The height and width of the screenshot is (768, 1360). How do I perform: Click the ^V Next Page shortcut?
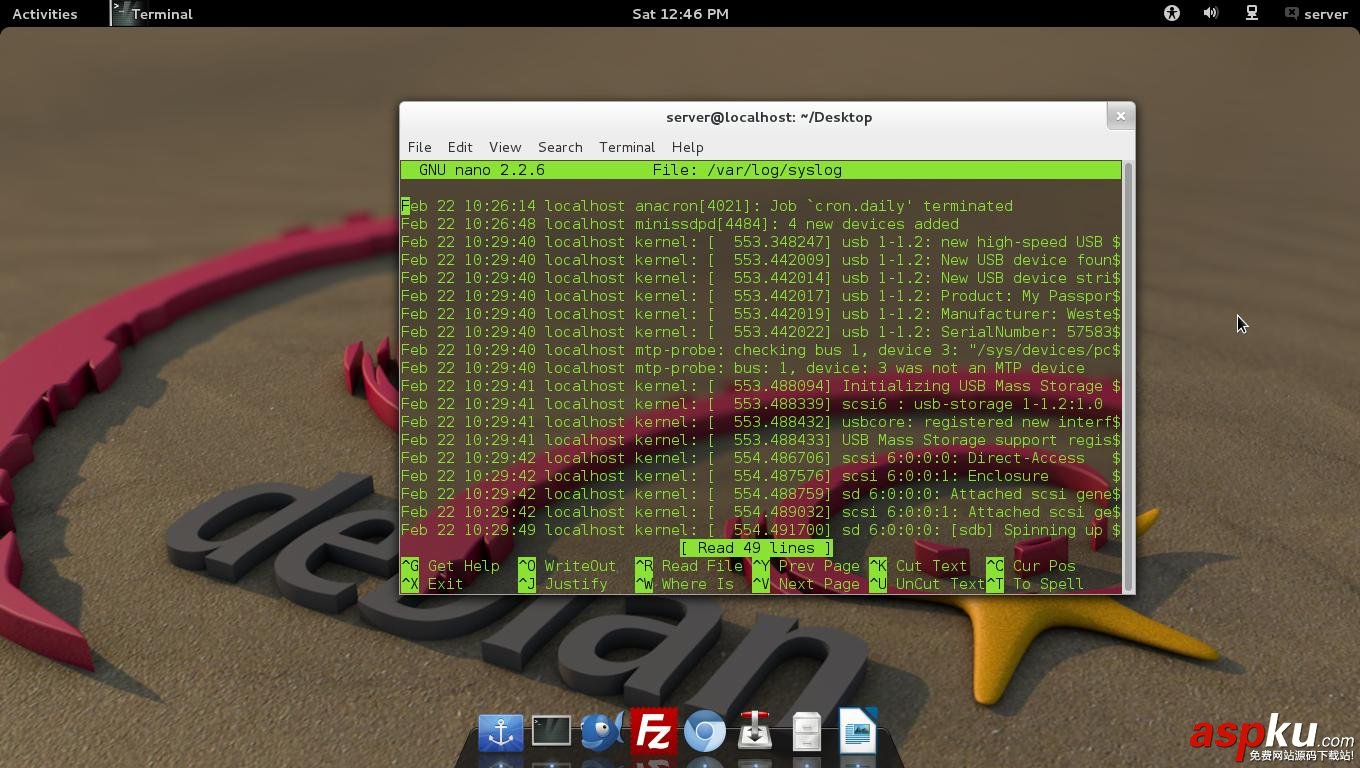[806, 584]
